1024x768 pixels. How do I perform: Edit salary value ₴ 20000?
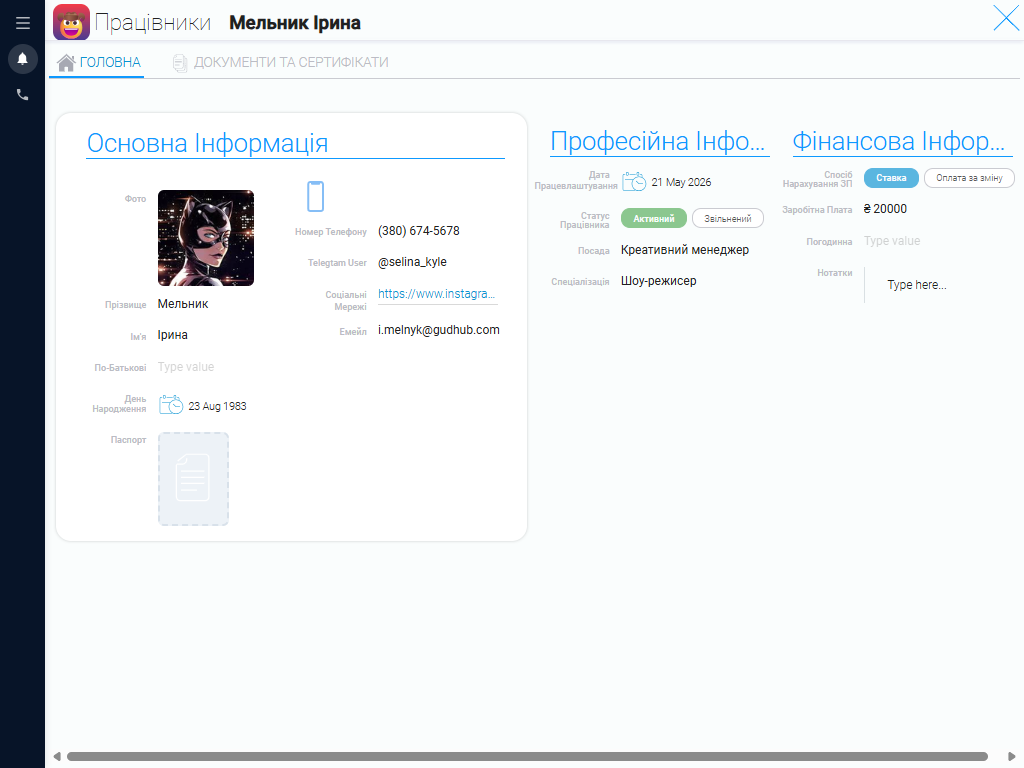885,209
